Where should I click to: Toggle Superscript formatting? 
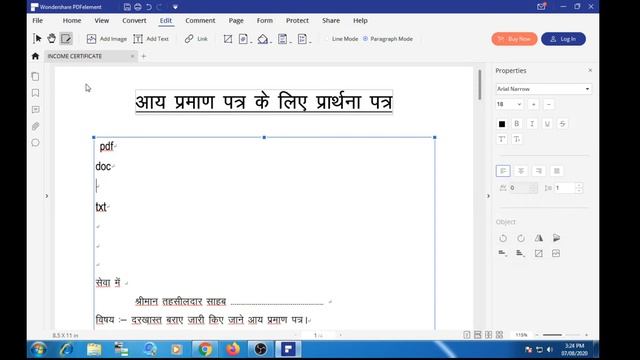(502, 139)
